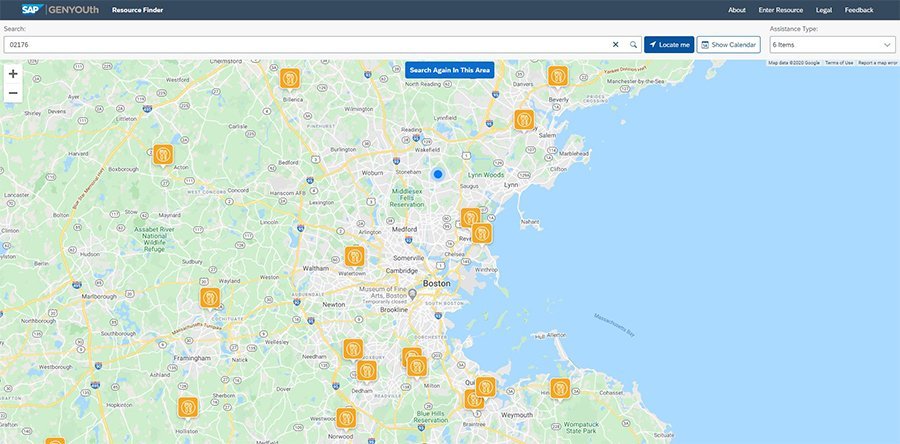Click the Locate me button

669,45
